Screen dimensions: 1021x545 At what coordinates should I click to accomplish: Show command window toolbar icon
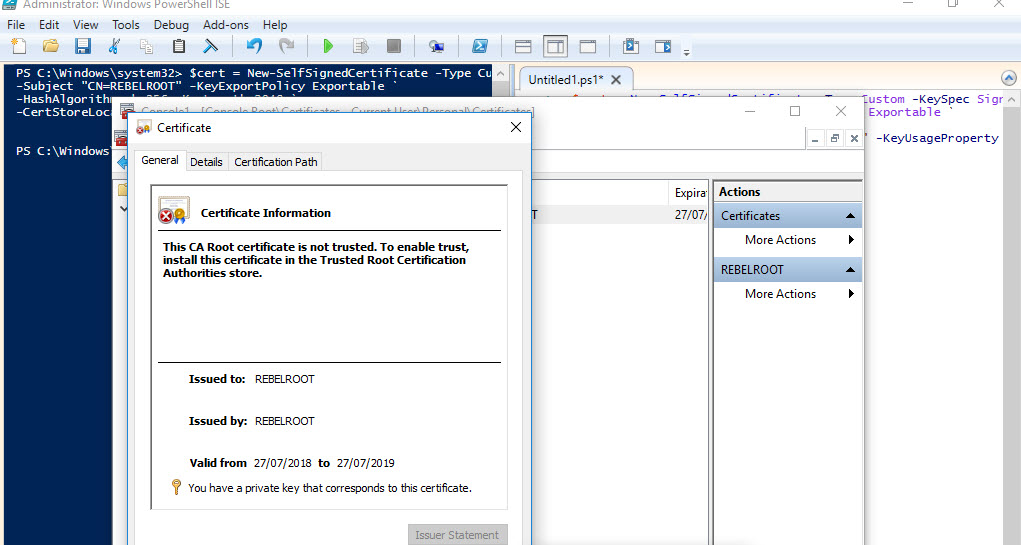click(630, 46)
